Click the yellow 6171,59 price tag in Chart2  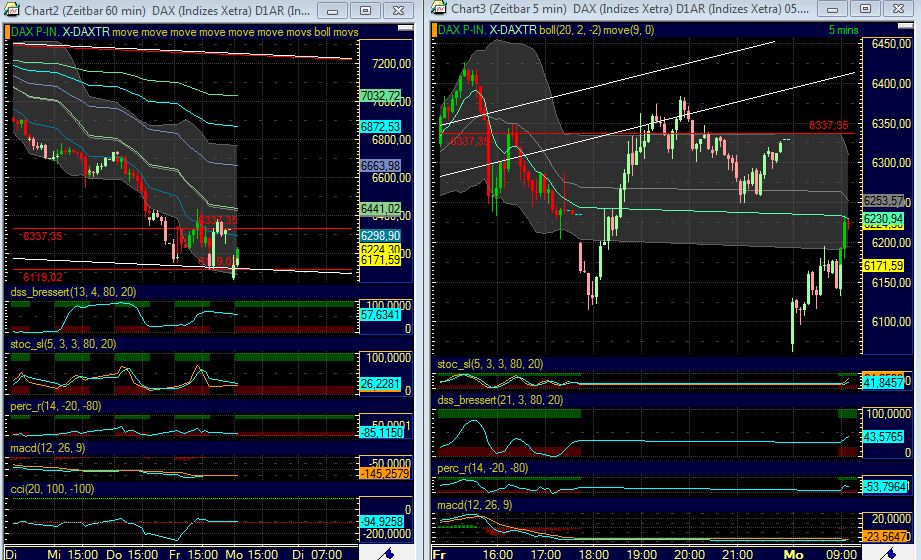(380, 260)
